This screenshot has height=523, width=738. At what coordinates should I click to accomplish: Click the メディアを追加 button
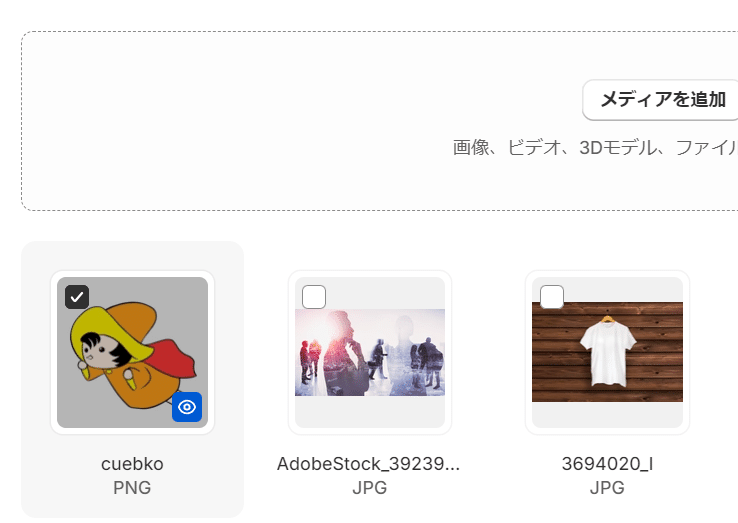663,100
